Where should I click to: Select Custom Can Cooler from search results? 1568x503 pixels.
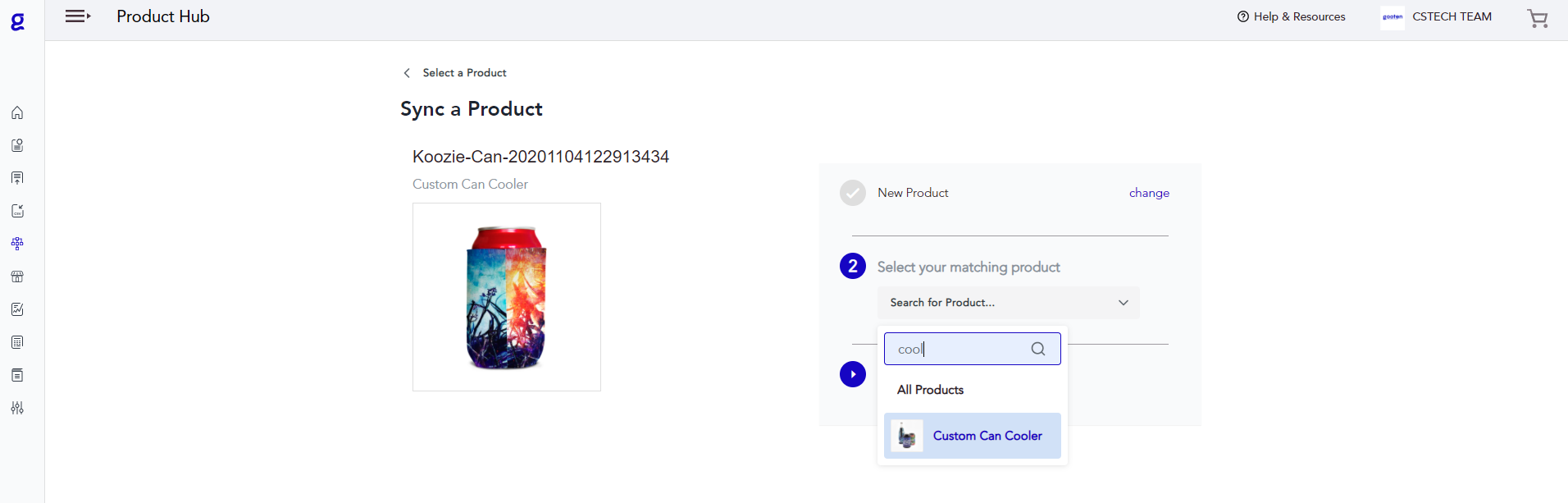(987, 436)
